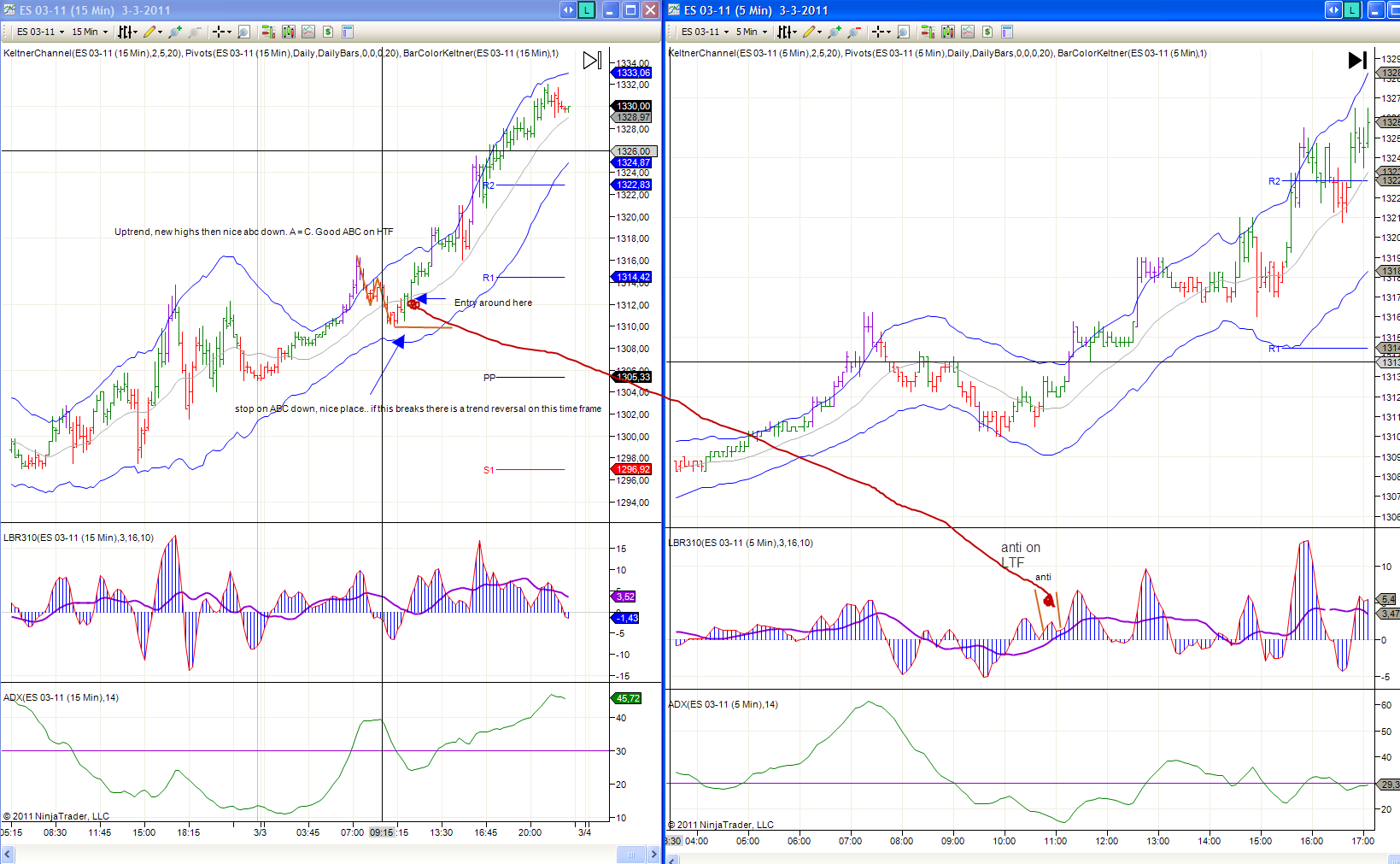Click Zoom In magnifier in 5 Min window
Screen dimensions: 1400x864
pyautogui.click(x=835, y=32)
